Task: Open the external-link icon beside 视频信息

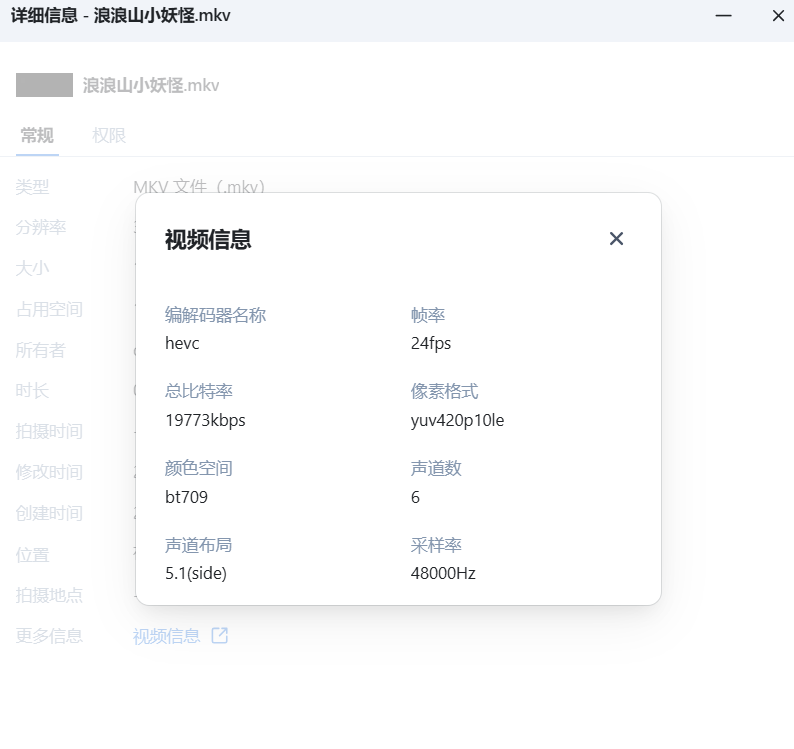Action: tap(220, 635)
